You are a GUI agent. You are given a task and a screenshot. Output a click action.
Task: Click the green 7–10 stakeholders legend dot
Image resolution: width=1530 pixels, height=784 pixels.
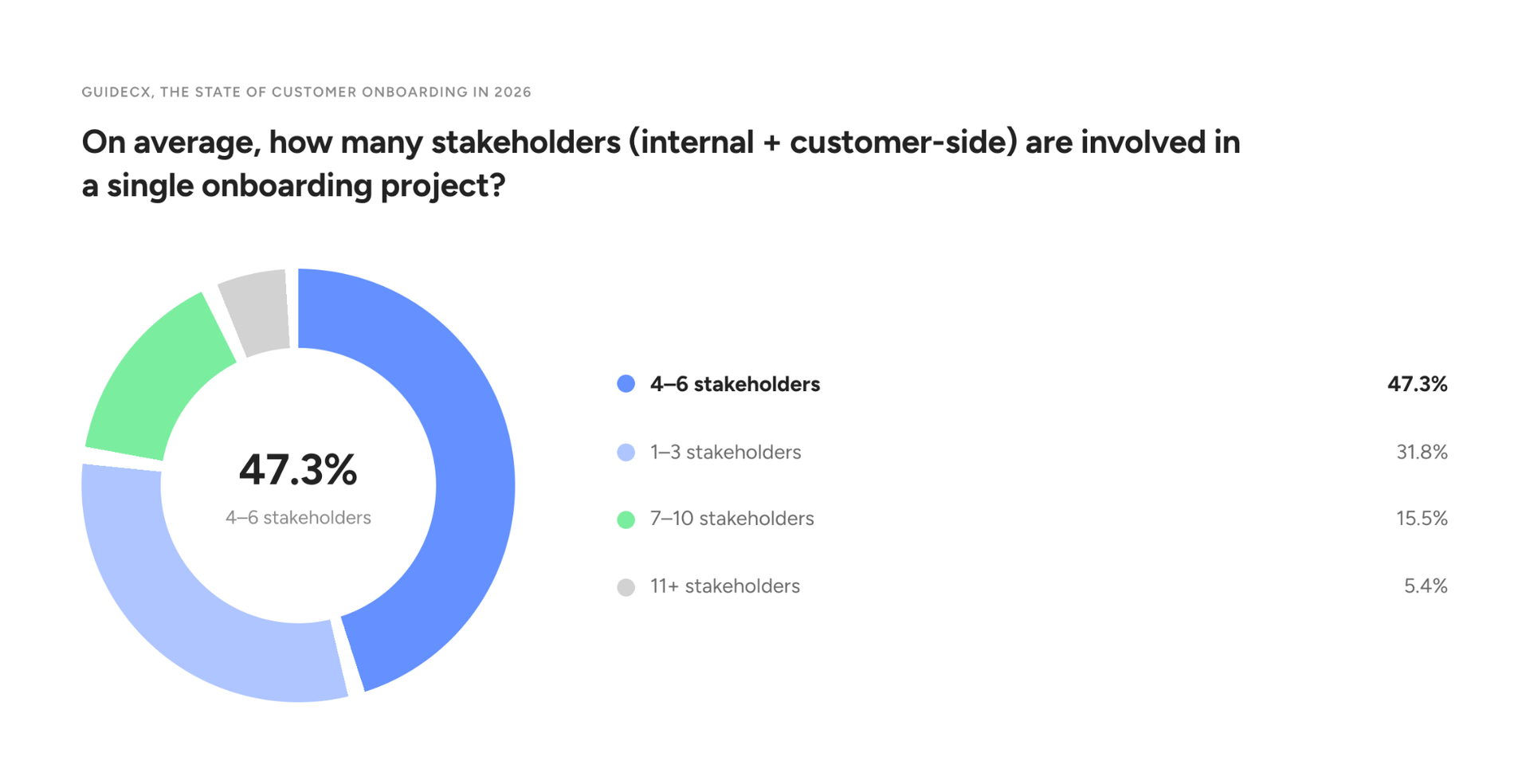(x=626, y=519)
